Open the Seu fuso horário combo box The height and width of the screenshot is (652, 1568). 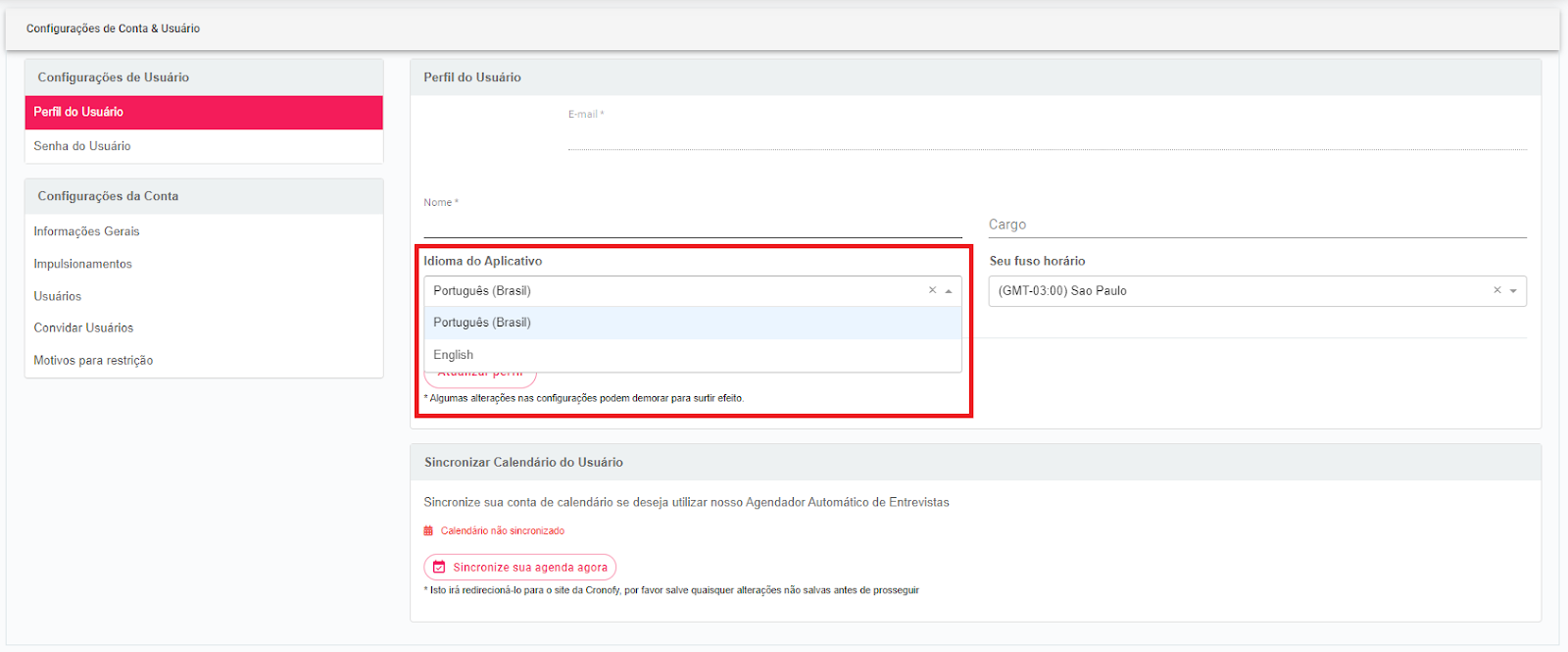pyautogui.click(x=1235, y=291)
